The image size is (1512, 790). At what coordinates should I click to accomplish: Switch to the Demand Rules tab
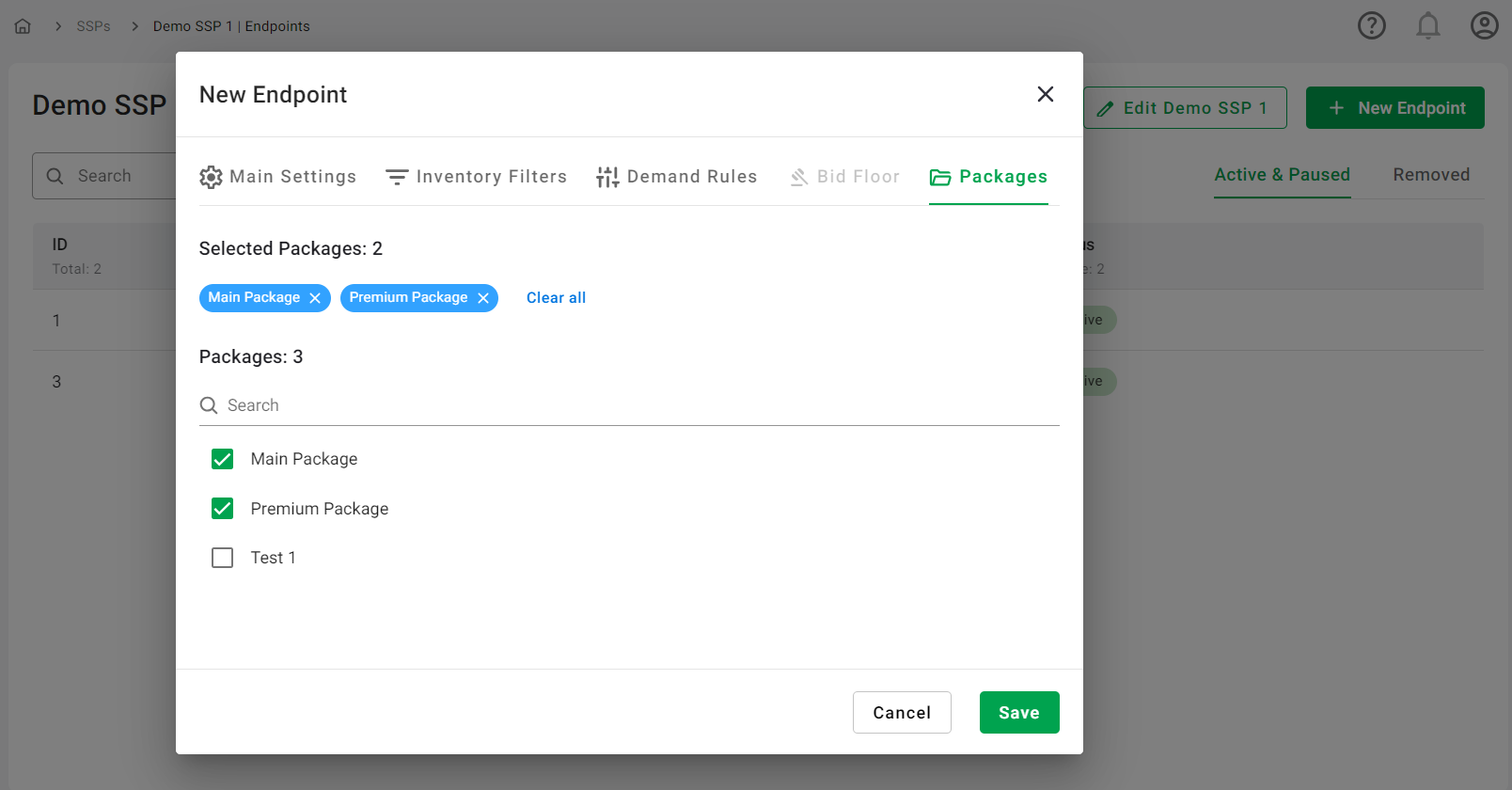pos(677,177)
